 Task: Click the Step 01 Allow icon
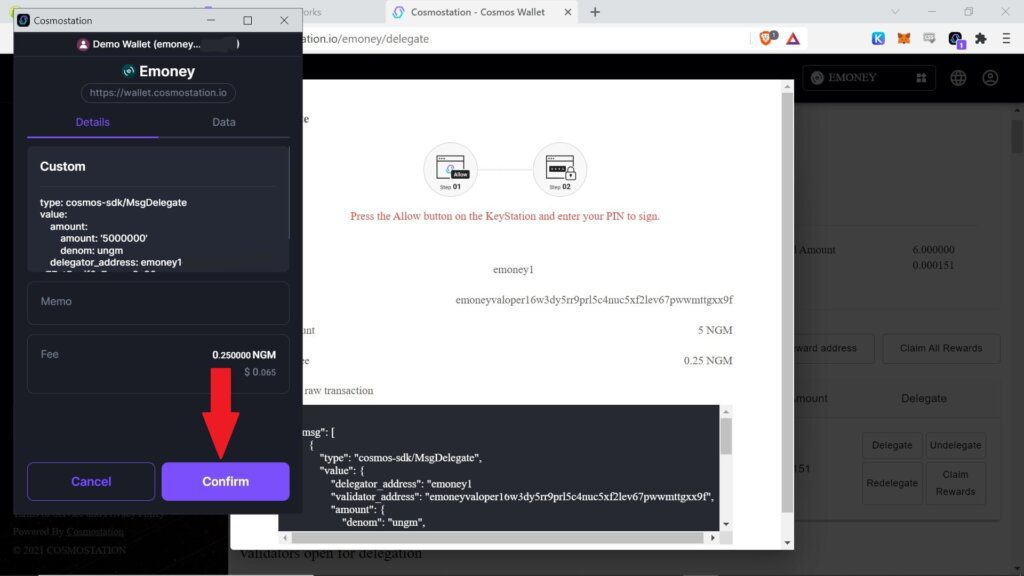tap(451, 170)
